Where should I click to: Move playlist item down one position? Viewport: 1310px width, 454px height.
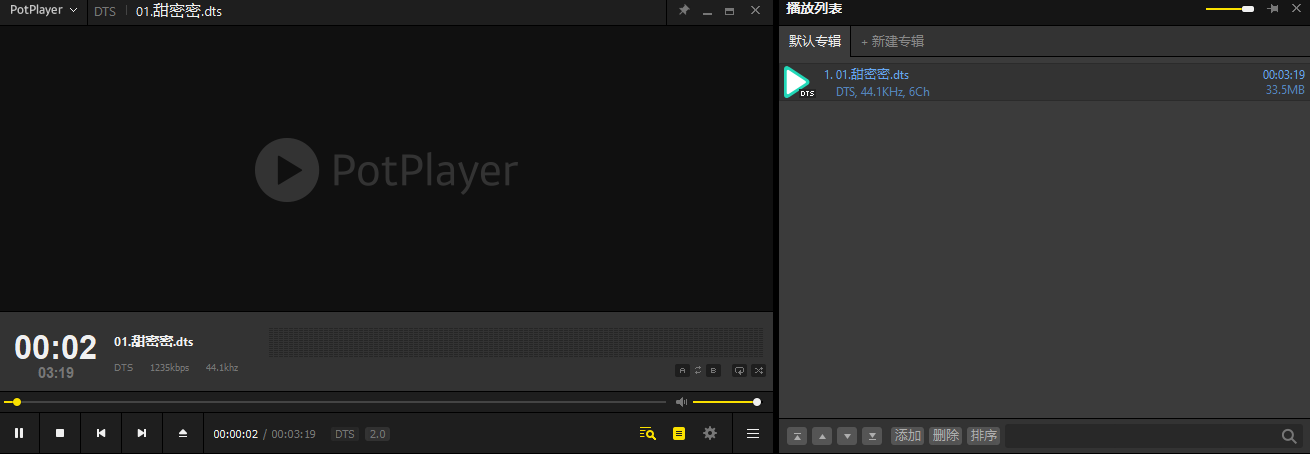pos(847,436)
